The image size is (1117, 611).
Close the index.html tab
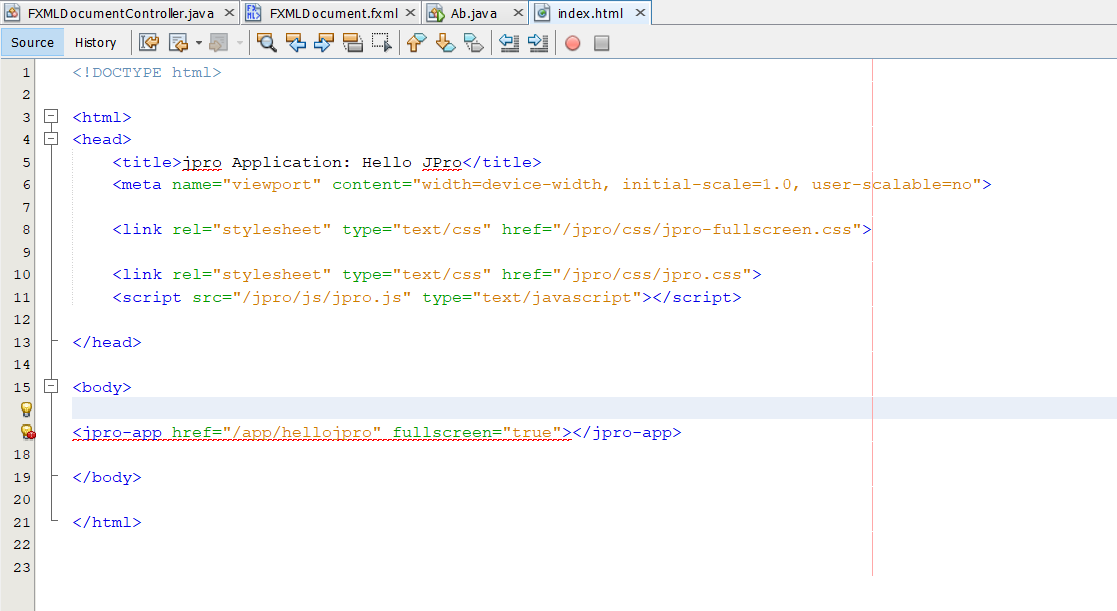pyautogui.click(x=640, y=13)
